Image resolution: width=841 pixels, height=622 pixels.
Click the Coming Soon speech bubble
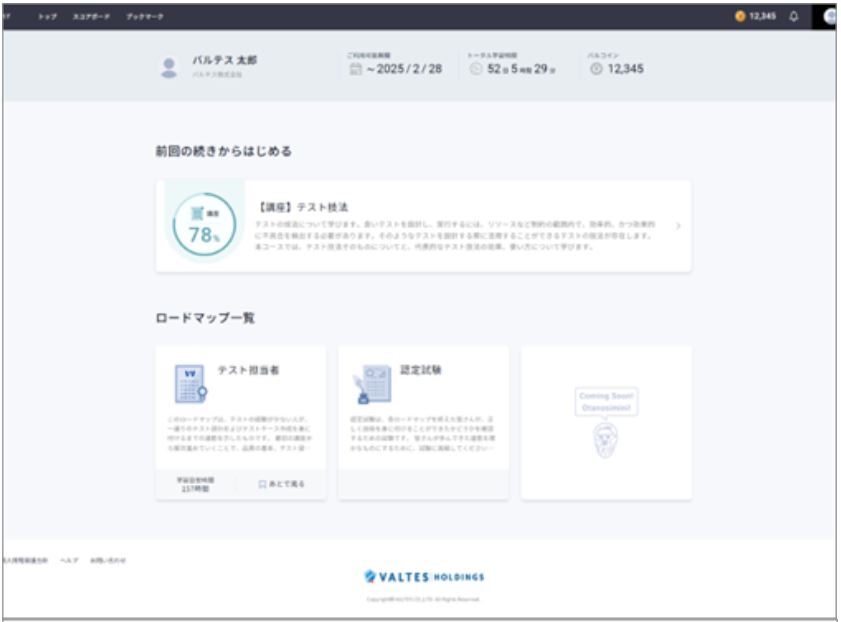(606, 402)
